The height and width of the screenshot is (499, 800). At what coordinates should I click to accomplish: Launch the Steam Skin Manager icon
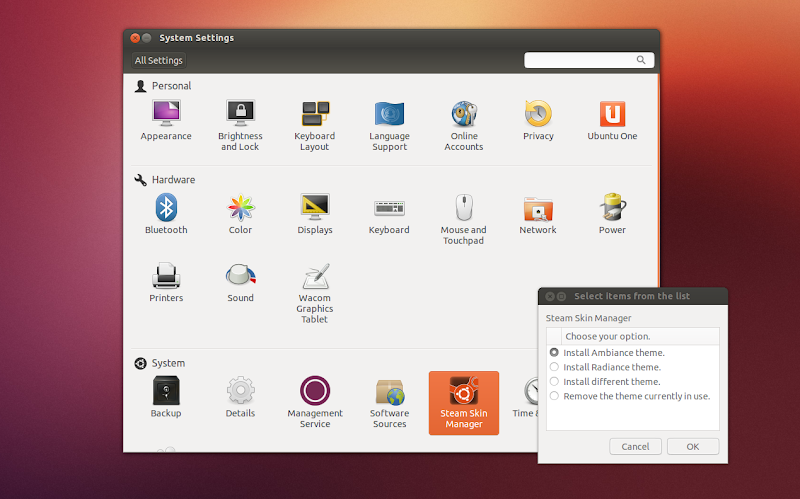pyautogui.click(x=463, y=402)
